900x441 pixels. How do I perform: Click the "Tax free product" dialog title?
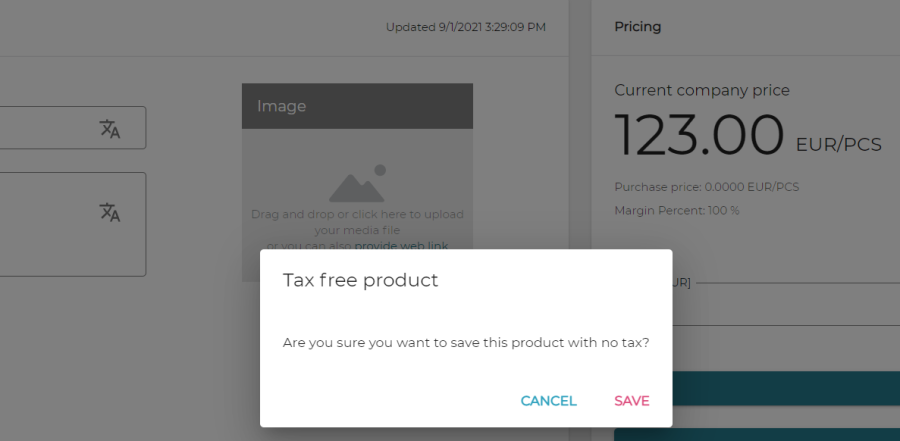[361, 280]
